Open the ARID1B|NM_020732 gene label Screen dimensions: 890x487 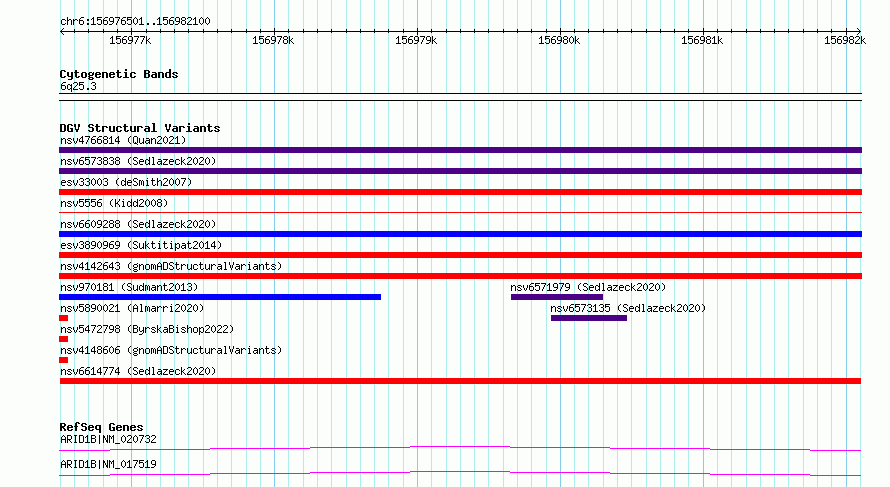pyautogui.click(x=108, y=439)
